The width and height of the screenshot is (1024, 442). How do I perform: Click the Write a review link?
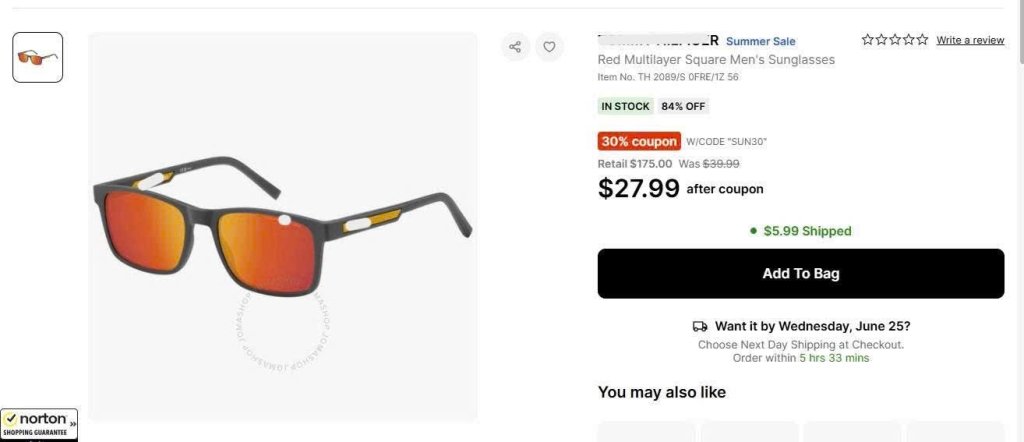point(970,40)
